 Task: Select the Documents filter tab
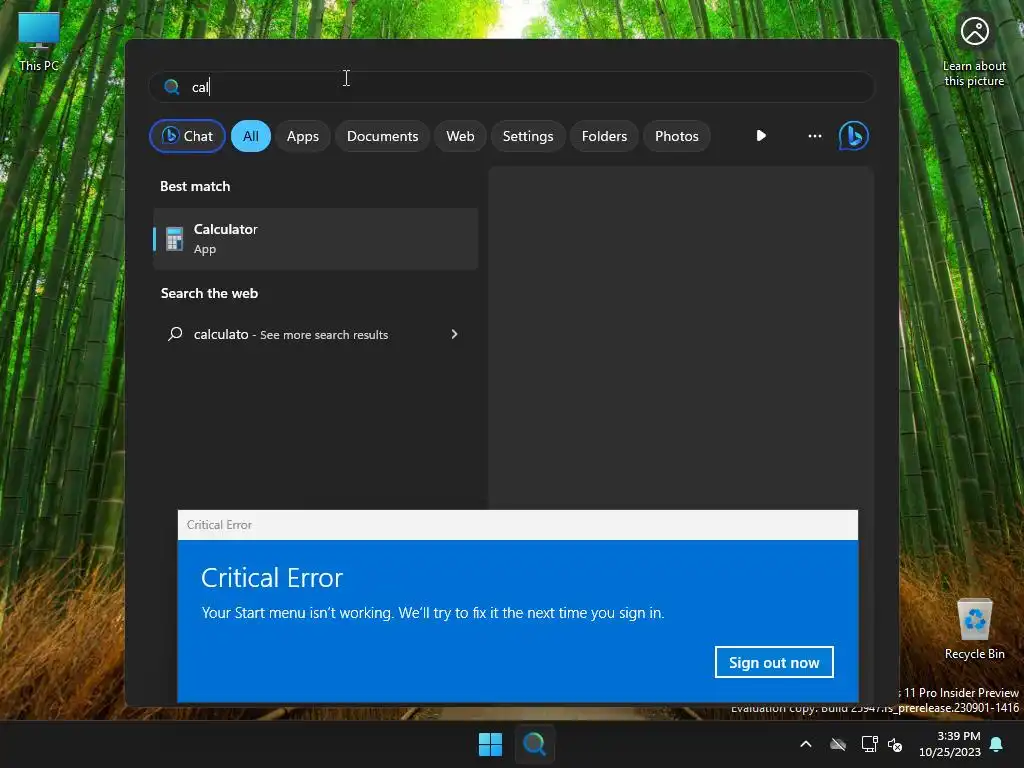click(382, 136)
